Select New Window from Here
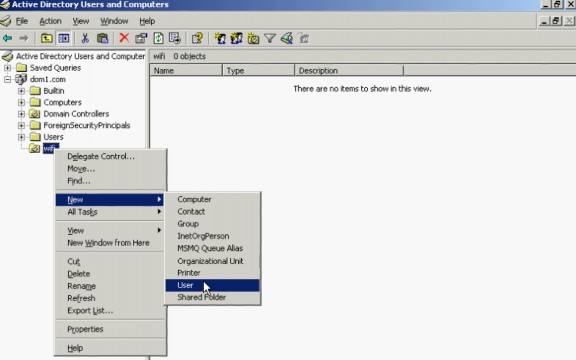The width and height of the screenshot is (576, 360). 109,243
